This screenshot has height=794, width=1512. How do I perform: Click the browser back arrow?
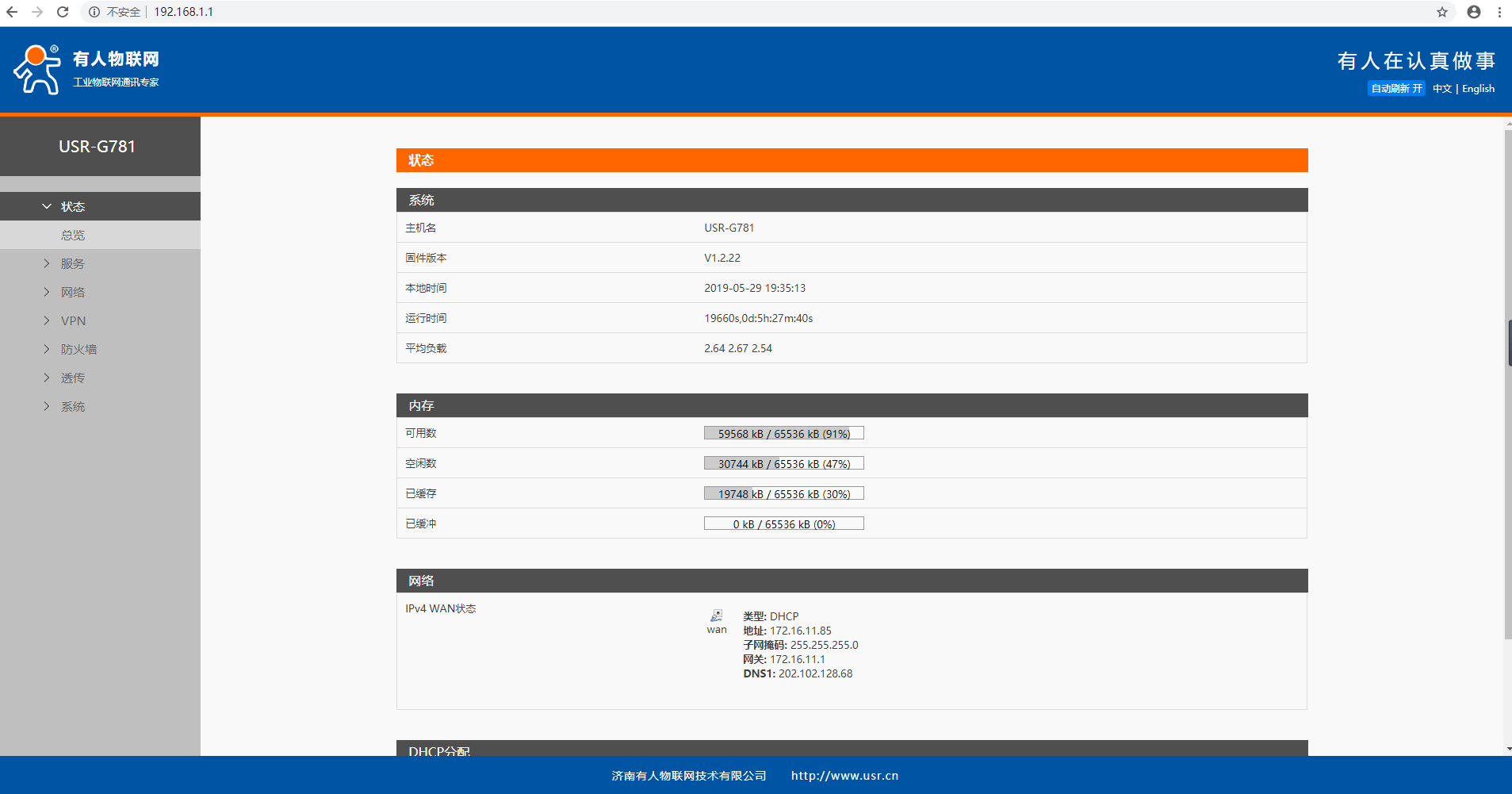(x=12, y=12)
